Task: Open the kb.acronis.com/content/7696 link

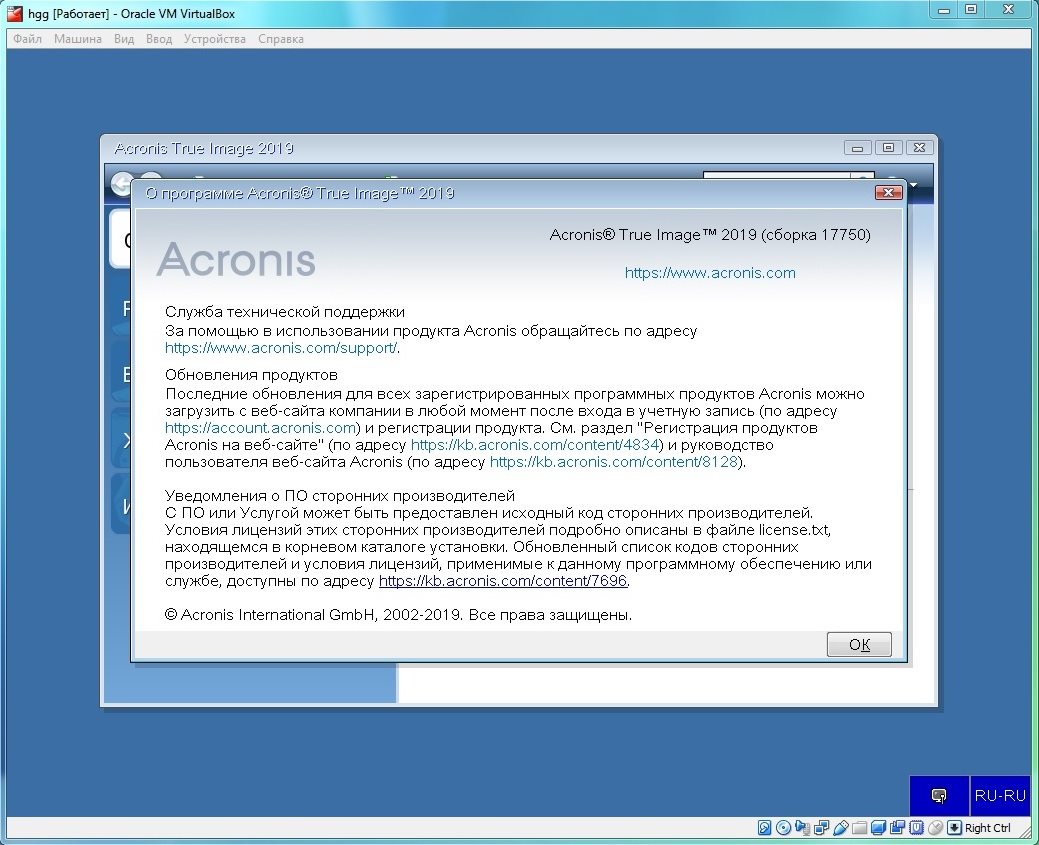Action: pos(503,581)
